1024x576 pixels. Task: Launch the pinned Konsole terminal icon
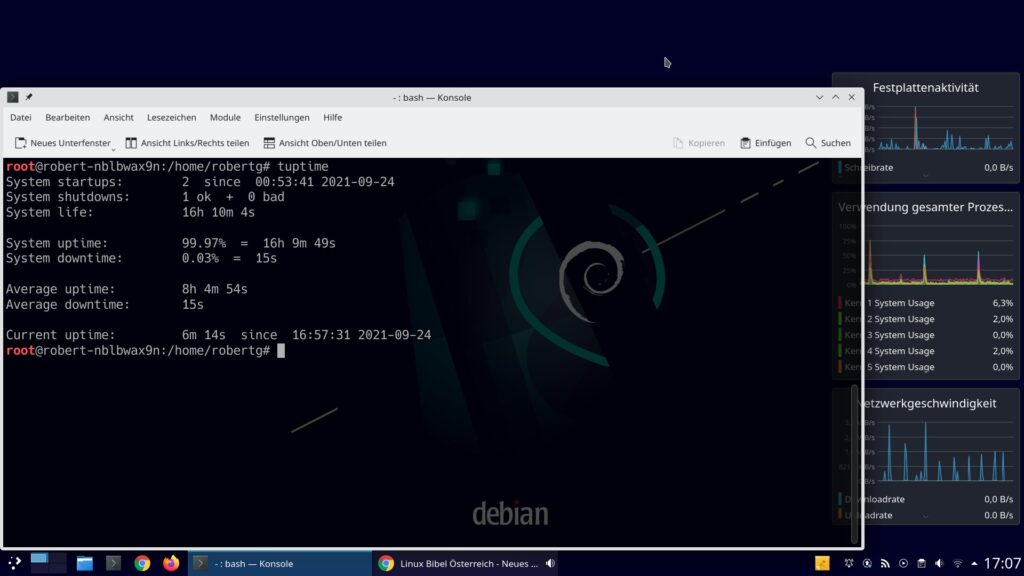point(113,563)
